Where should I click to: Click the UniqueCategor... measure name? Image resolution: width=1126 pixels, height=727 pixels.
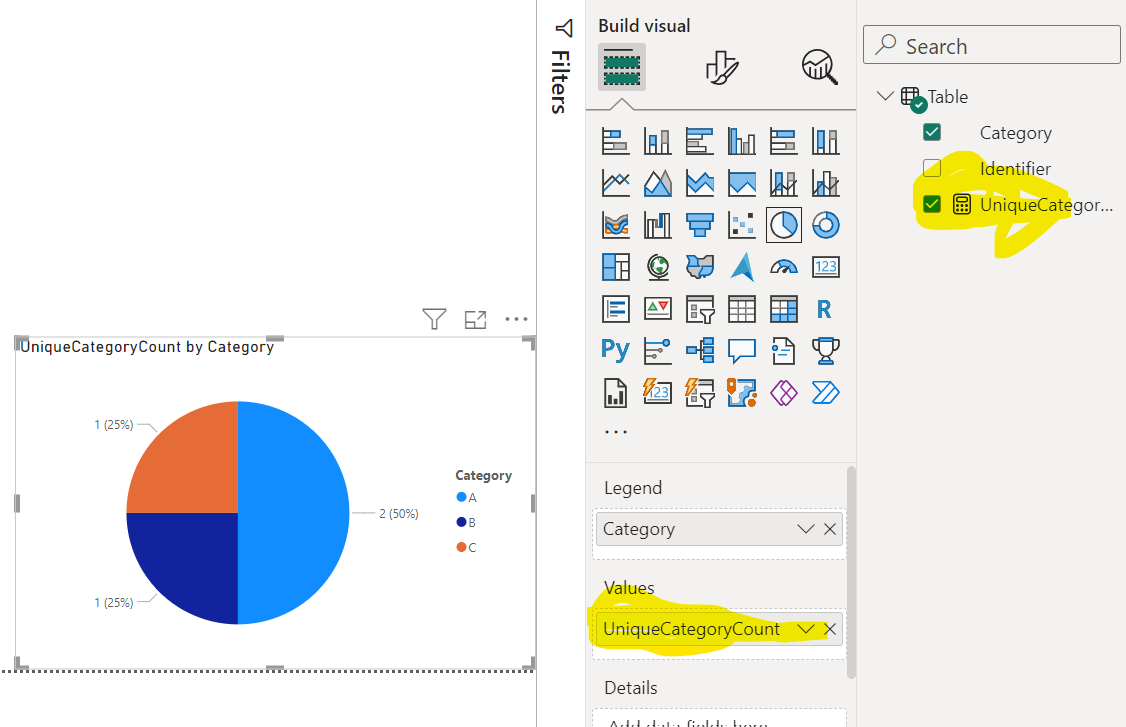pos(1046,205)
